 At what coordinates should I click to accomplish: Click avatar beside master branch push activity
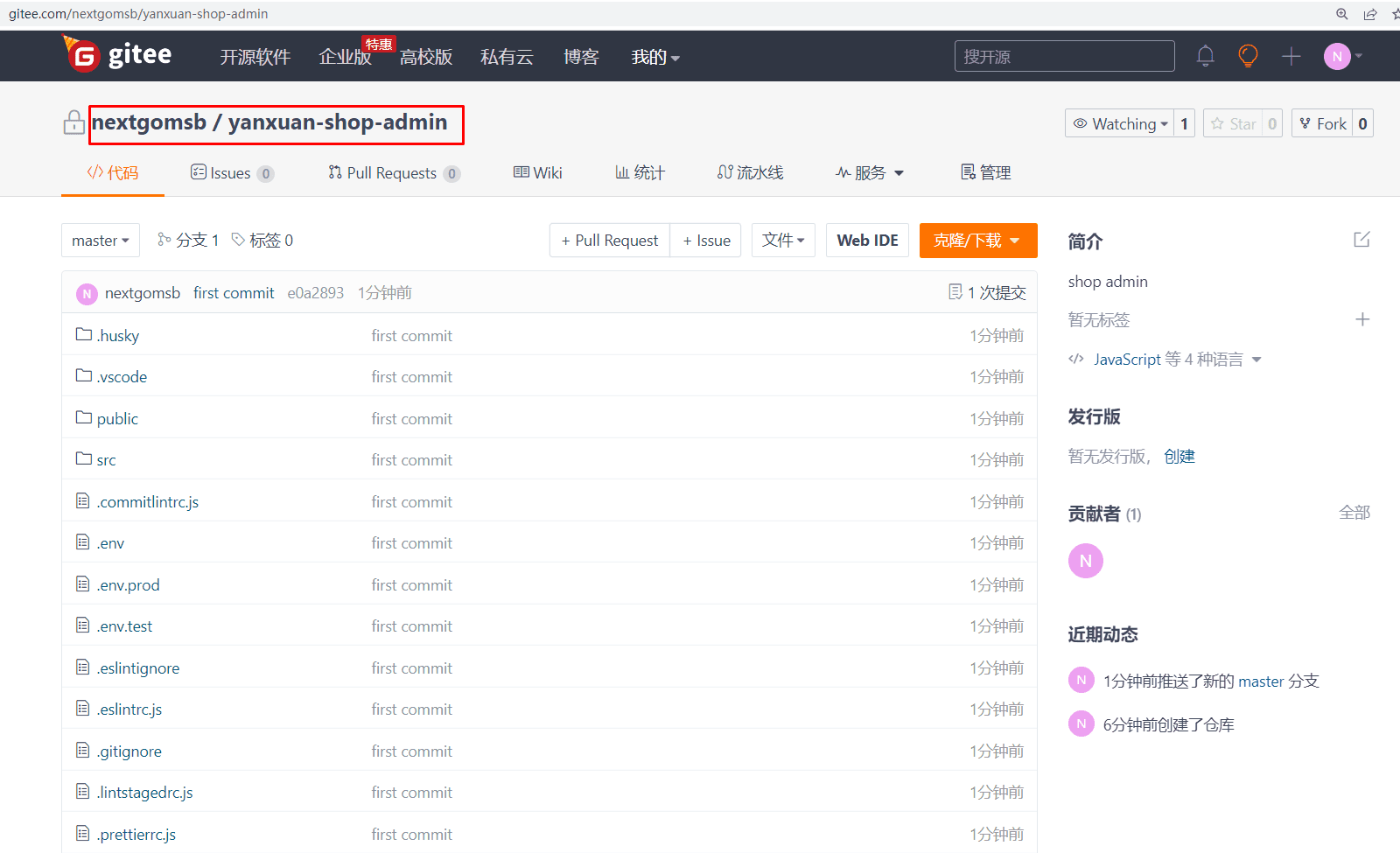[1081, 680]
